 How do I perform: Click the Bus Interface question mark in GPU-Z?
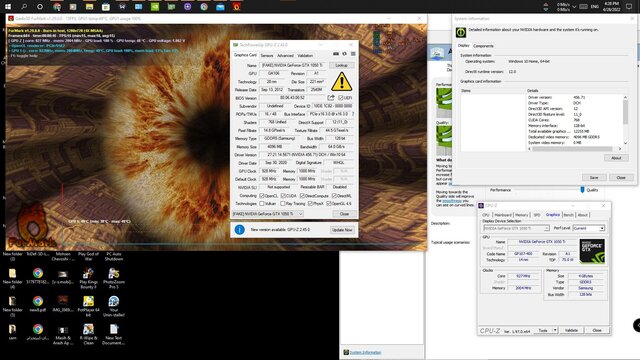tap(353, 114)
